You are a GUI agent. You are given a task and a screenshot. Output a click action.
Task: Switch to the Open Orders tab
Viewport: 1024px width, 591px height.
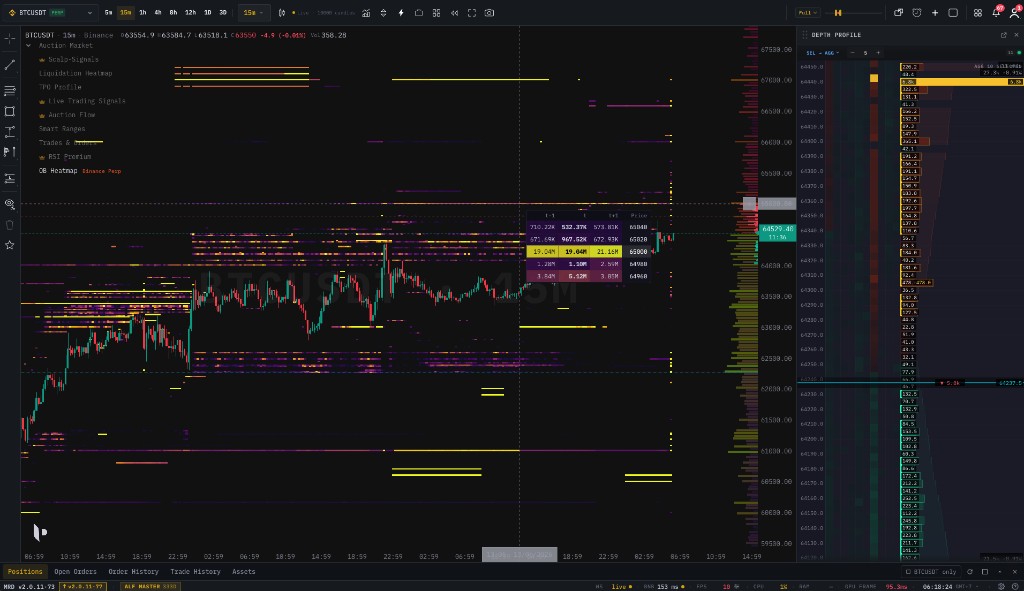75,572
